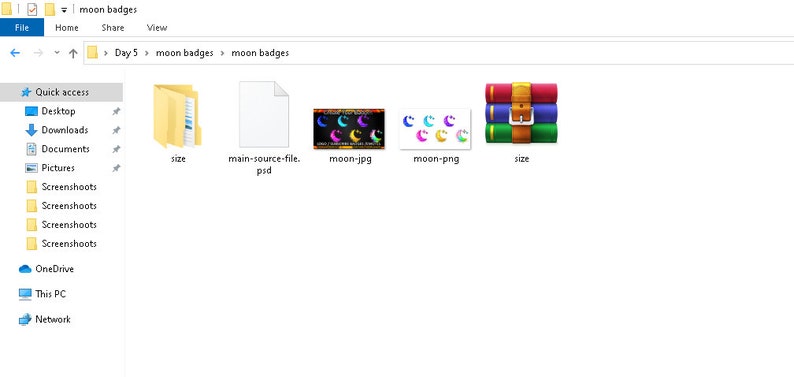Click the OneDrive cloud icon

[x=25, y=269]
